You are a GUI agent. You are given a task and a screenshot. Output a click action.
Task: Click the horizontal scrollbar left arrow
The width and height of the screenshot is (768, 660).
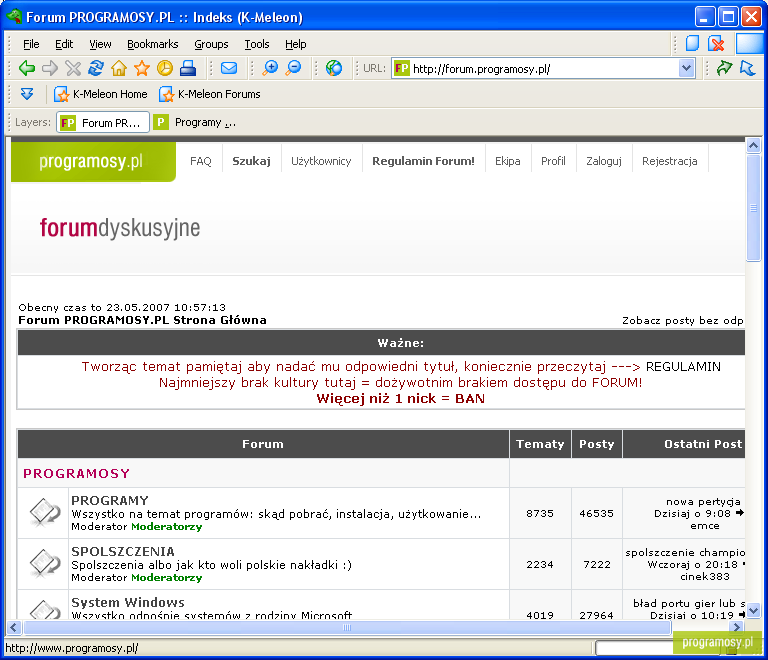[x=14, y=627]
